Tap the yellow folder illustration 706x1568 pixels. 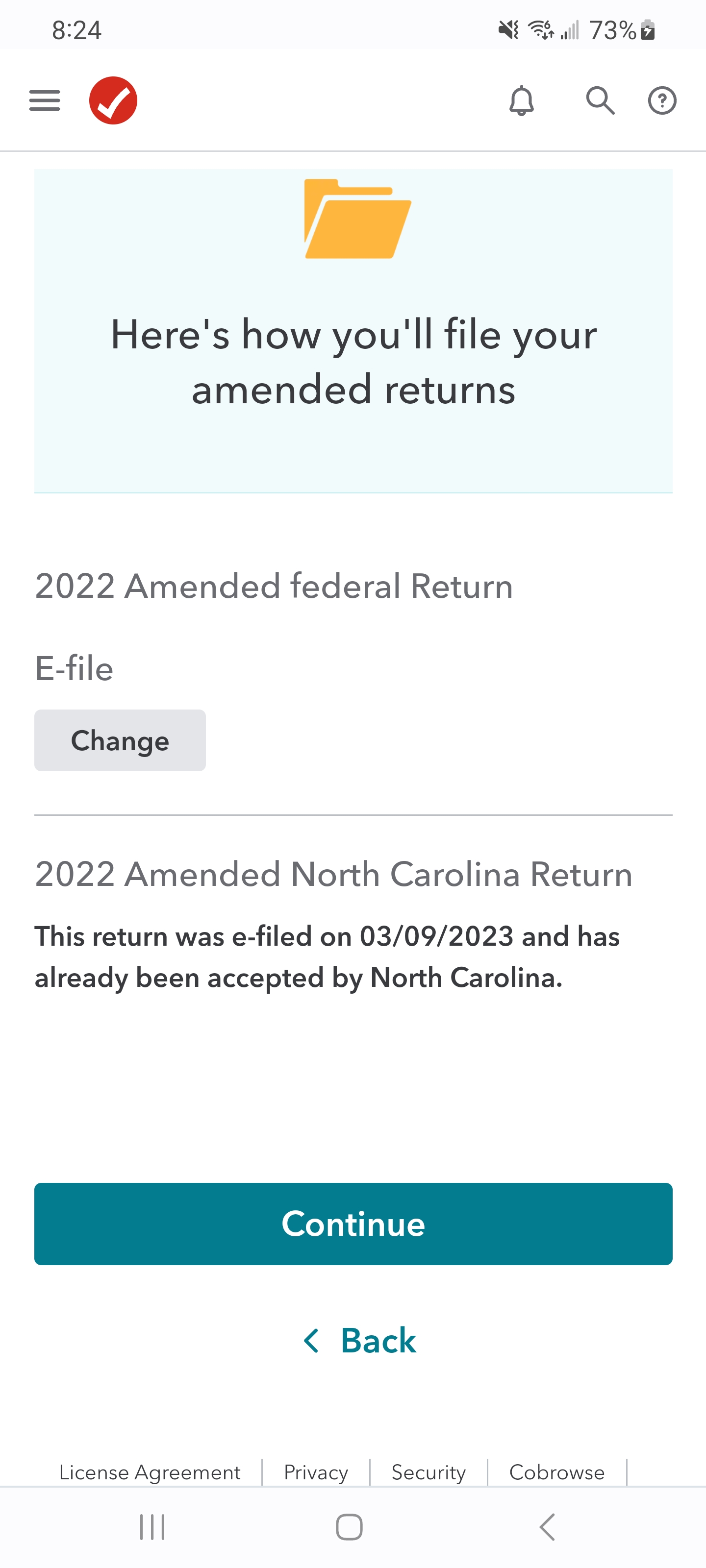[357, 219]
